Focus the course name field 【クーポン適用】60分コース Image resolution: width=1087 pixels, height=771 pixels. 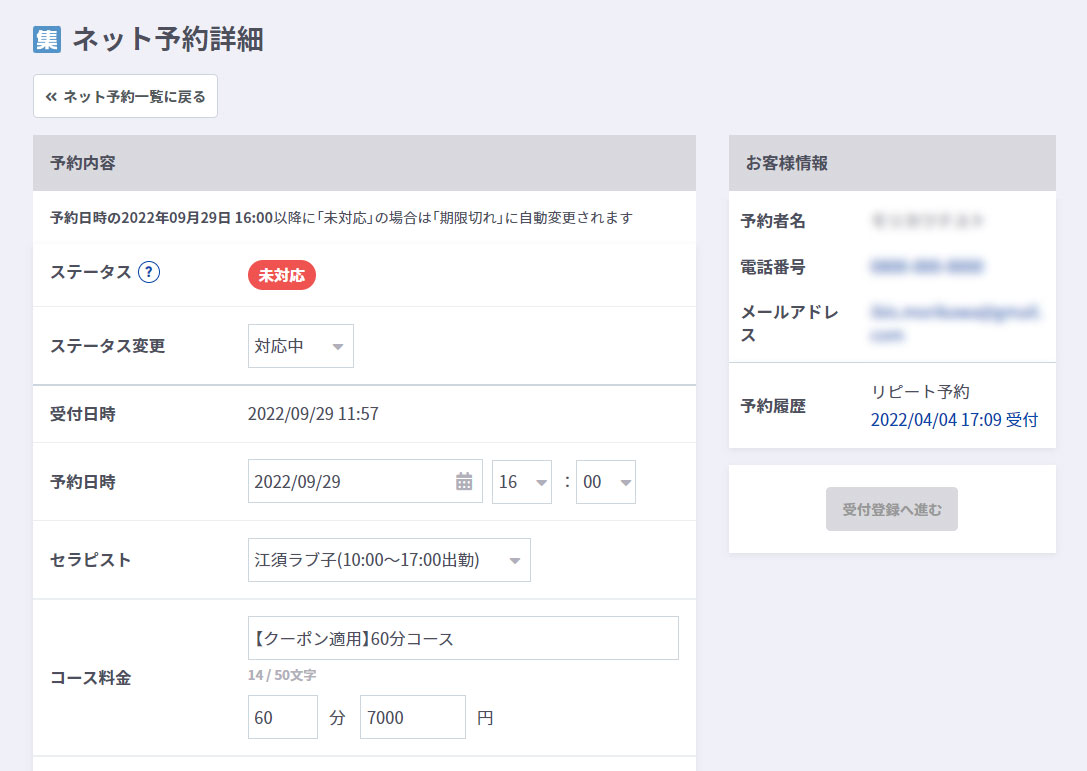click(x=463, y=638)
